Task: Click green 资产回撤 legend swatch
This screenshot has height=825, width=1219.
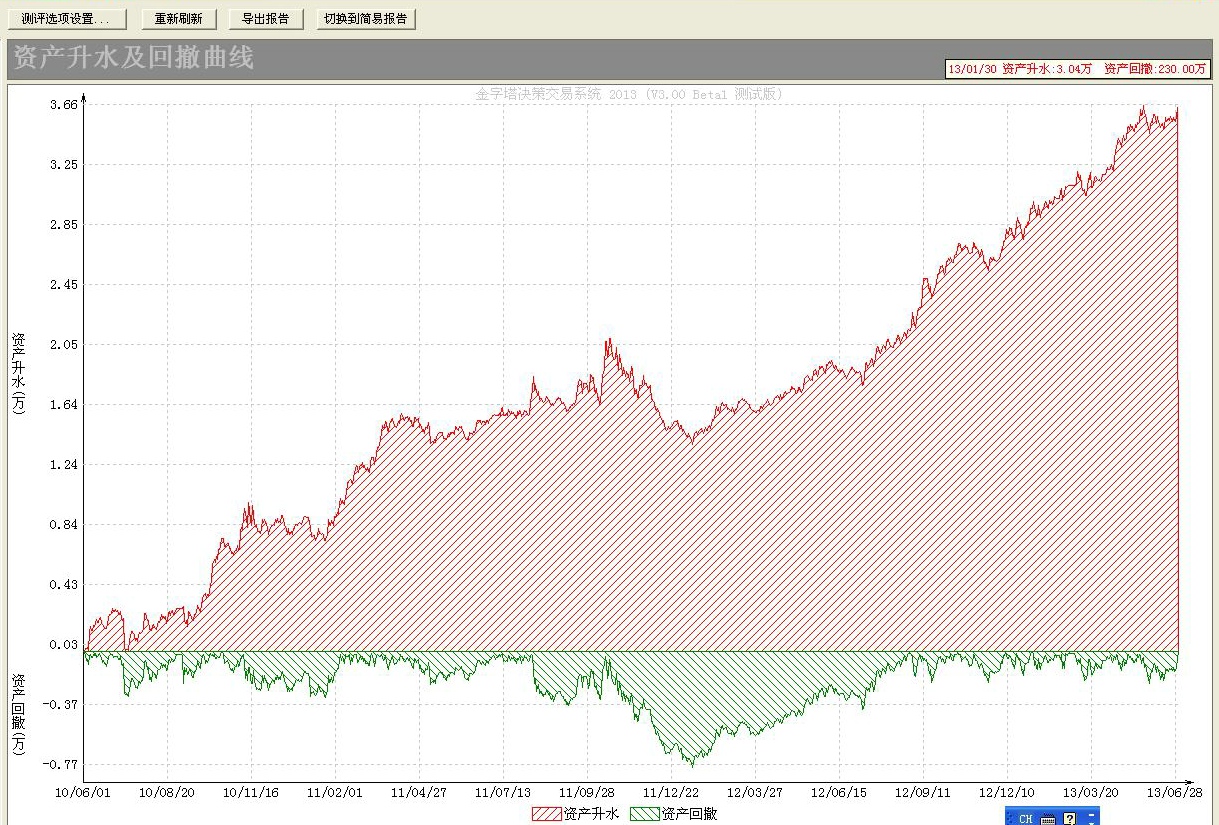Action: point(645,814)
